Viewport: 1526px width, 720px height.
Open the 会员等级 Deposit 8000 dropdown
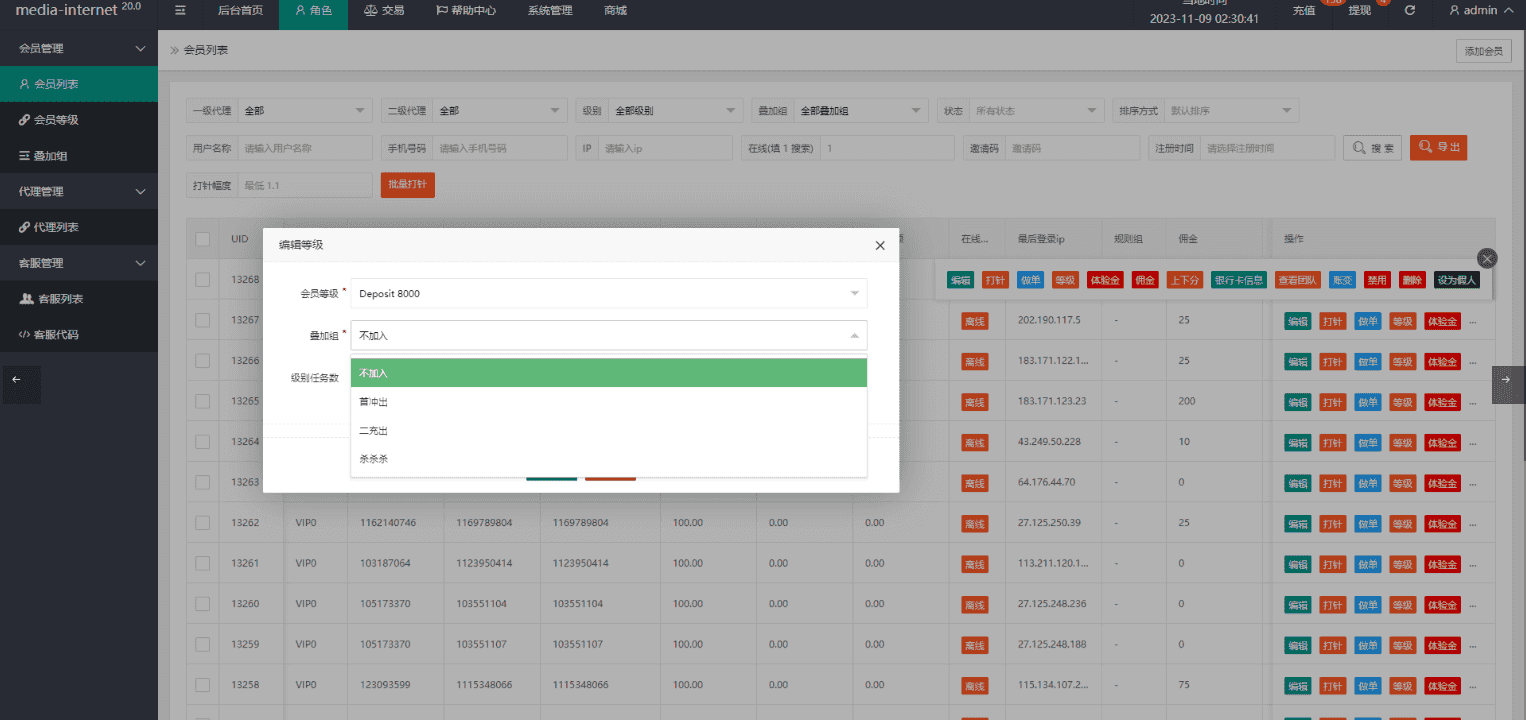608,293
